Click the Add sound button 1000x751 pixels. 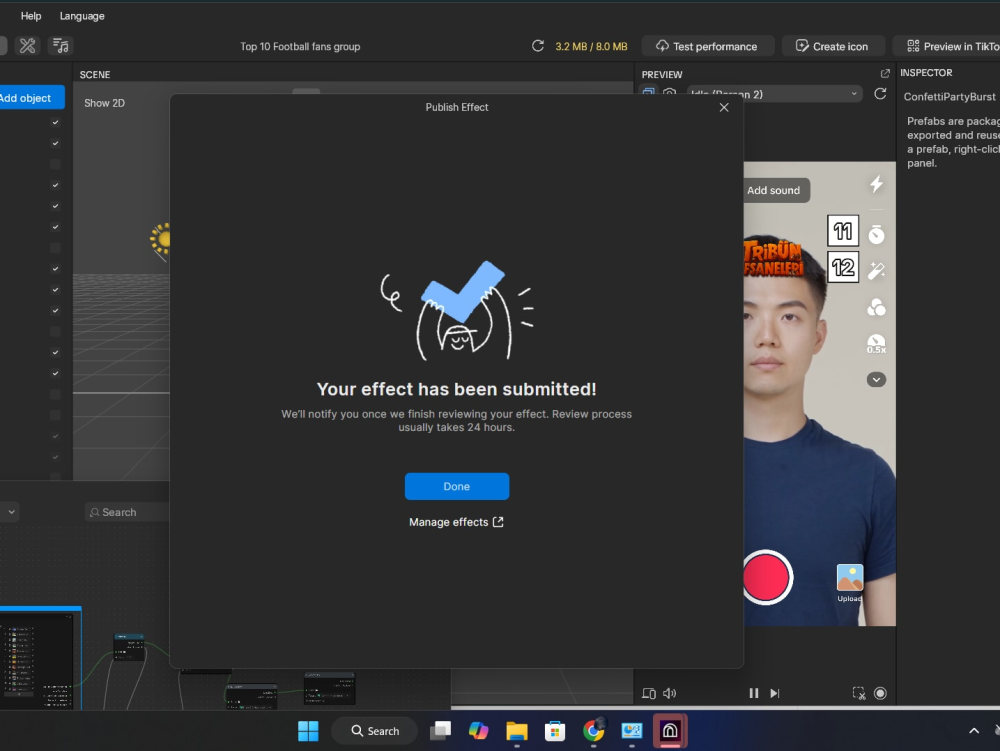776,190
